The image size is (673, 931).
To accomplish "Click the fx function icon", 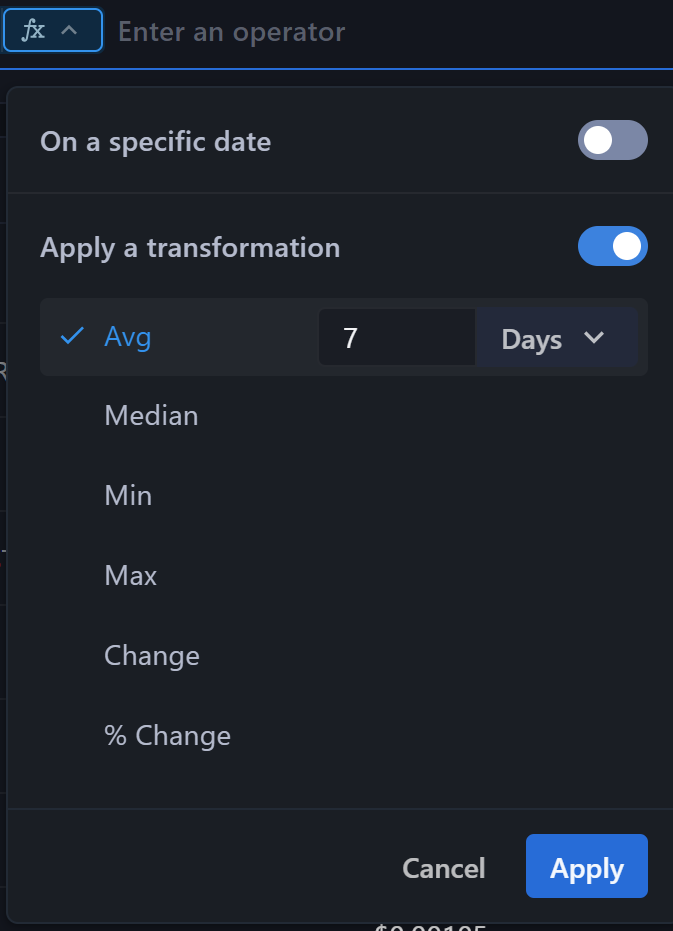I will (33, 30).
